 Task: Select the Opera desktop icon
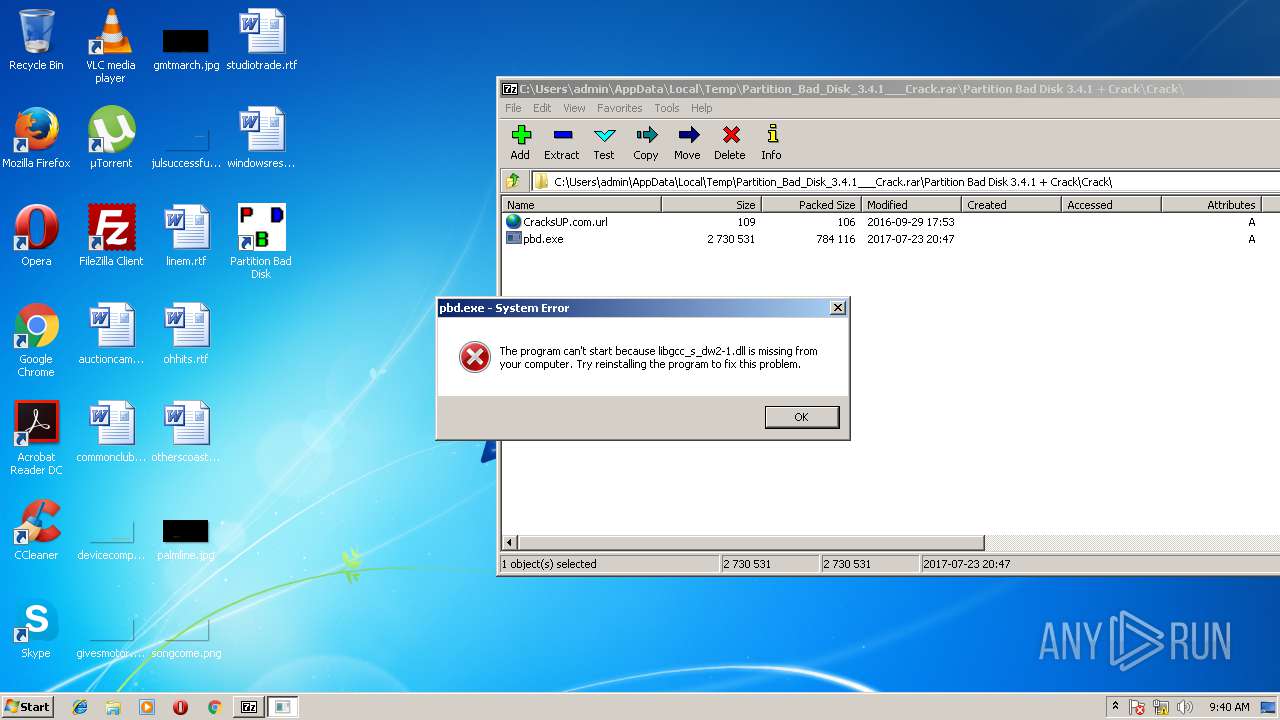[36, 236]
